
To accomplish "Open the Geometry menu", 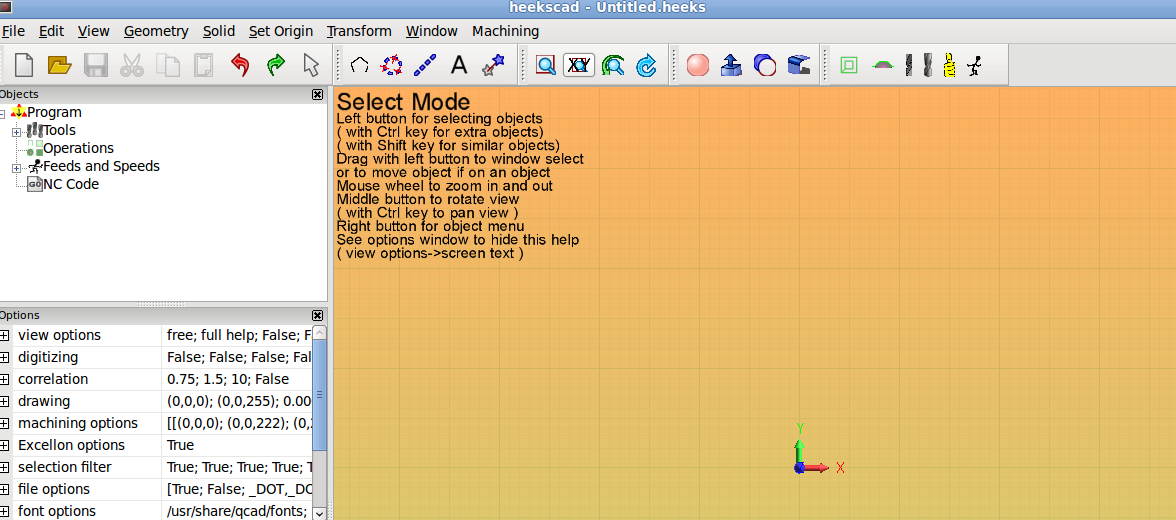I will click(x=156, y=31).
